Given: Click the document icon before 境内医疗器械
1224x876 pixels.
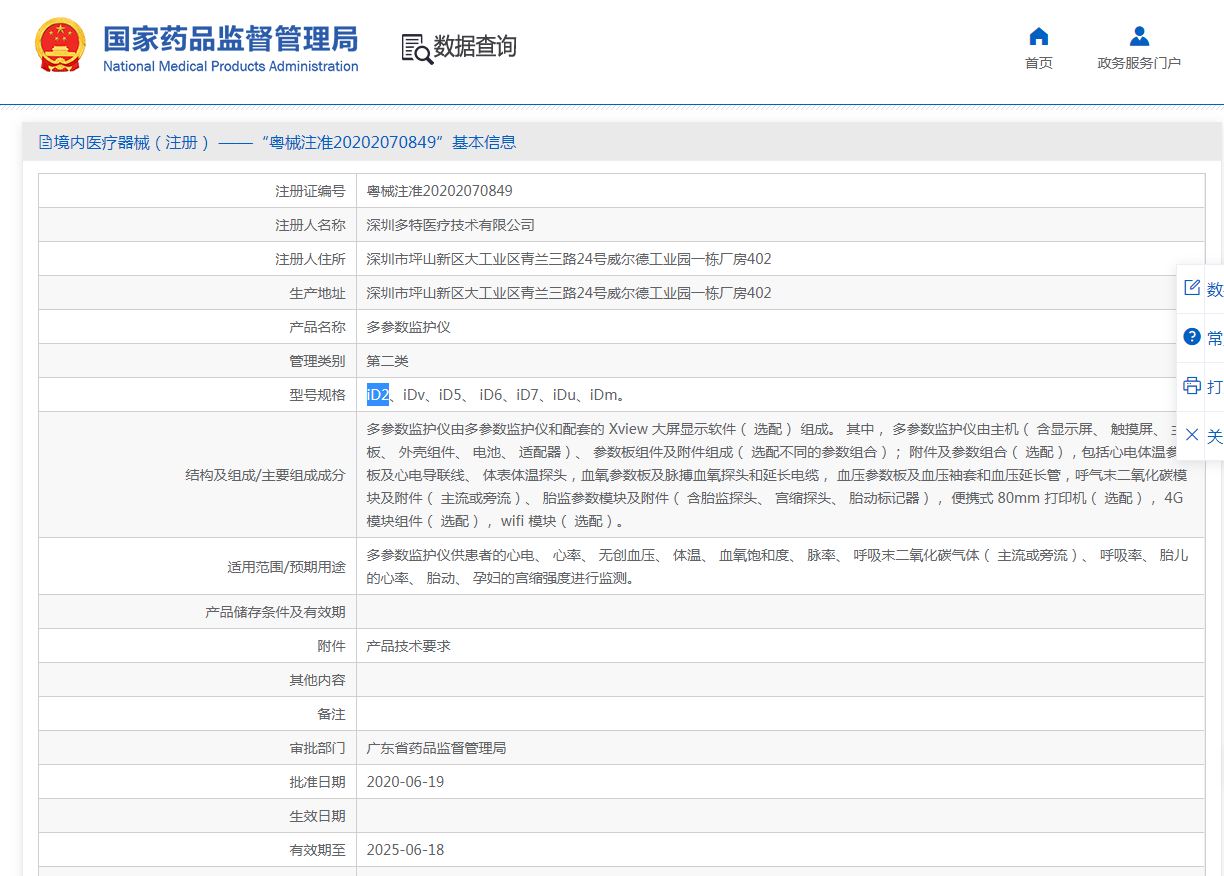Looking at the screenshot, I should tap(45, 142).
